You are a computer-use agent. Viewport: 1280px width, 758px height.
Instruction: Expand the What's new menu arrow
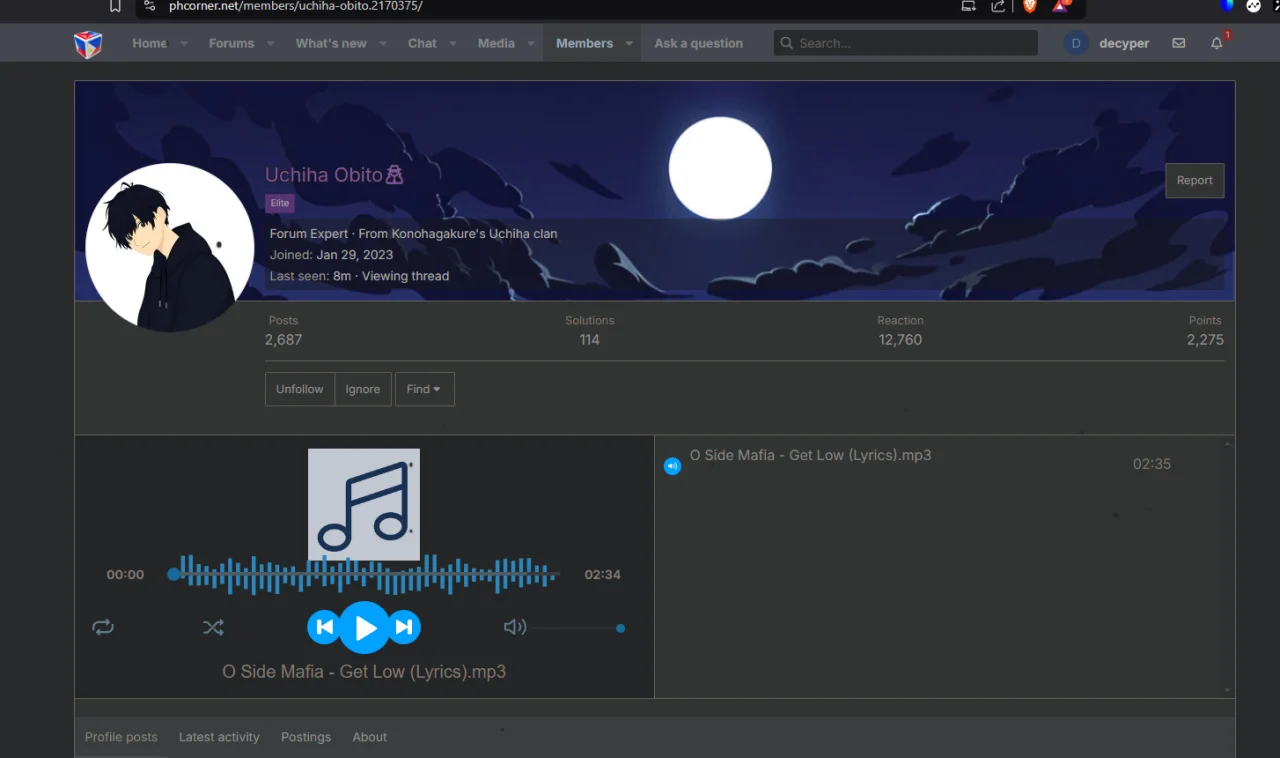click(383, 44)
